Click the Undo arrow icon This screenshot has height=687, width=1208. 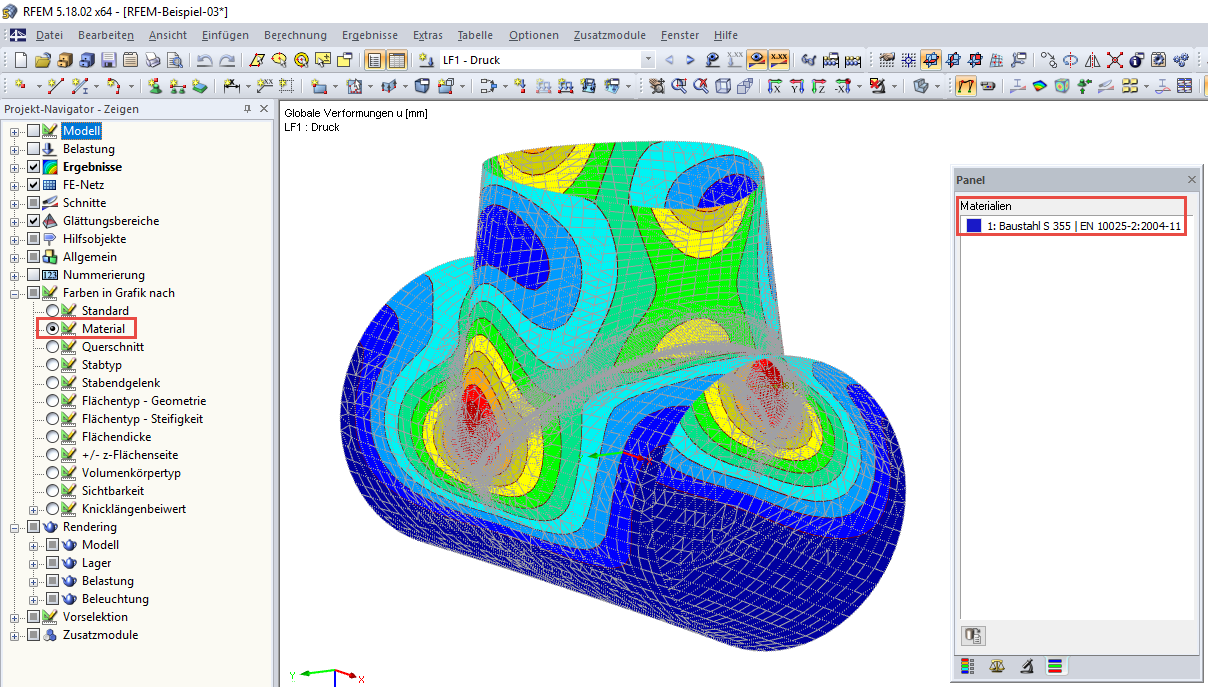tap(204, 60)
